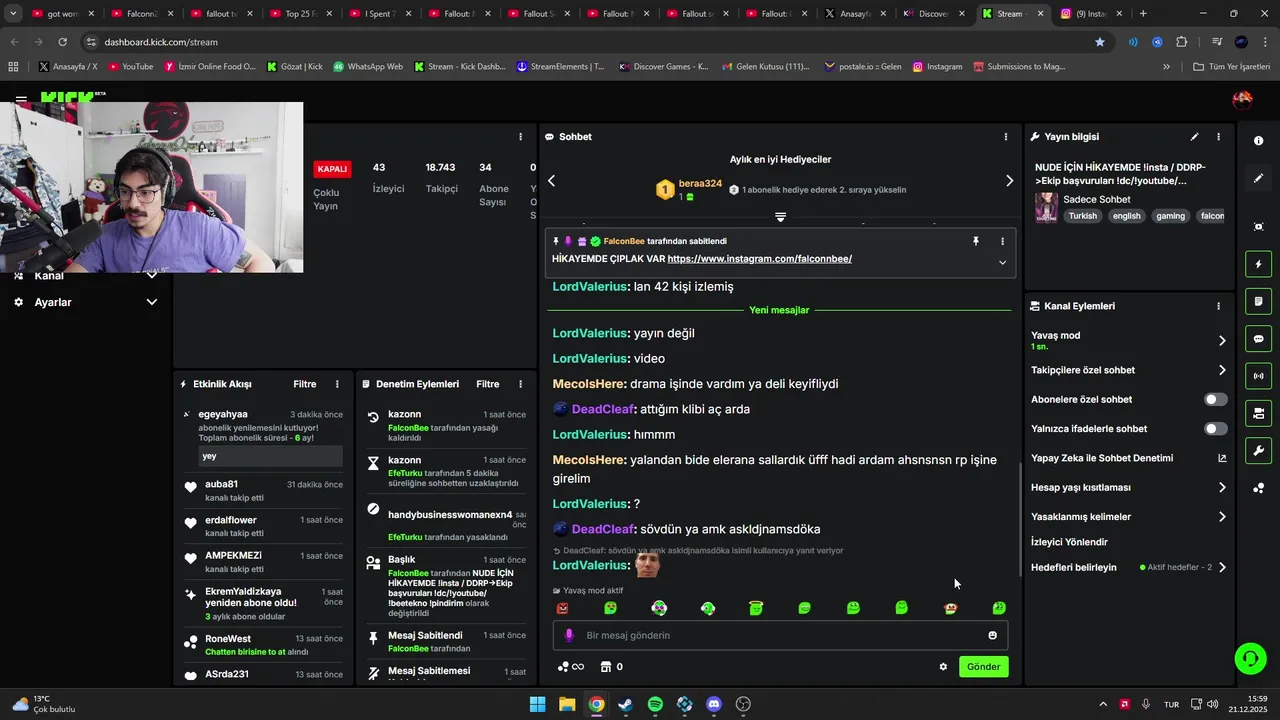Focus the Bir mesaj gönderin input field
1280x720 pixels.
[x=780, y=635]
